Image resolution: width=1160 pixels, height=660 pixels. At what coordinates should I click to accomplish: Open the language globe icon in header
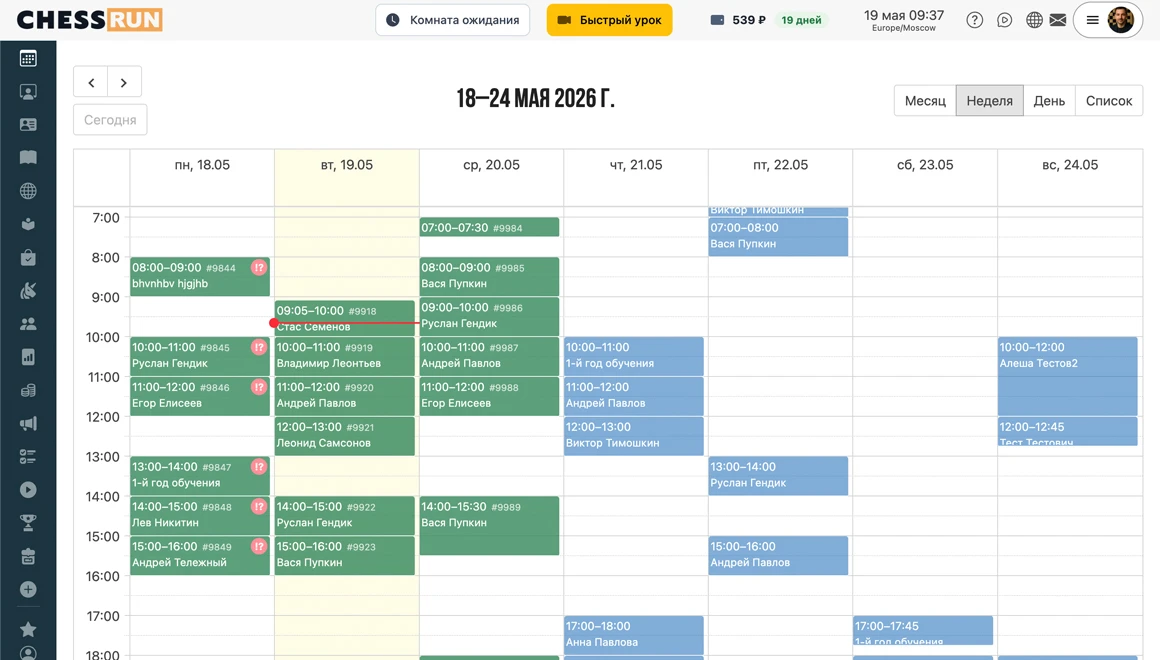(x=1034, y=20)
